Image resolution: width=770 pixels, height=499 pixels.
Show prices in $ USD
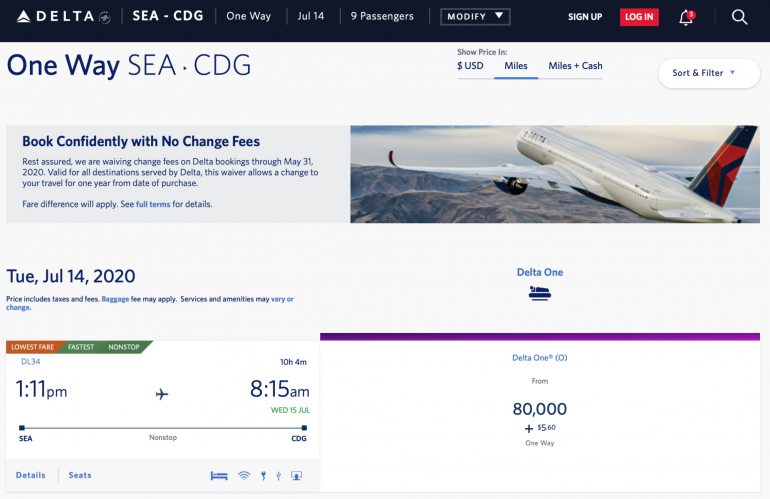coord(470,66)
